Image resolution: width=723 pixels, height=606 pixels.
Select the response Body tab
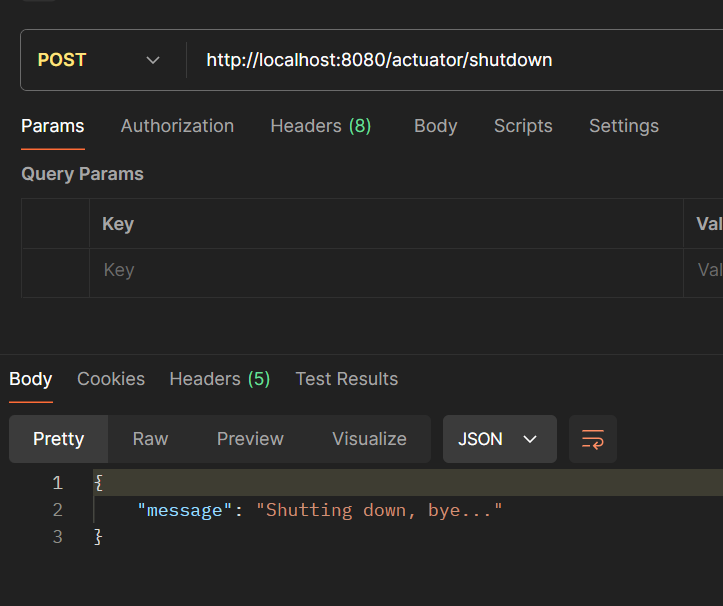pyautogui.click(x=30, y=379)
